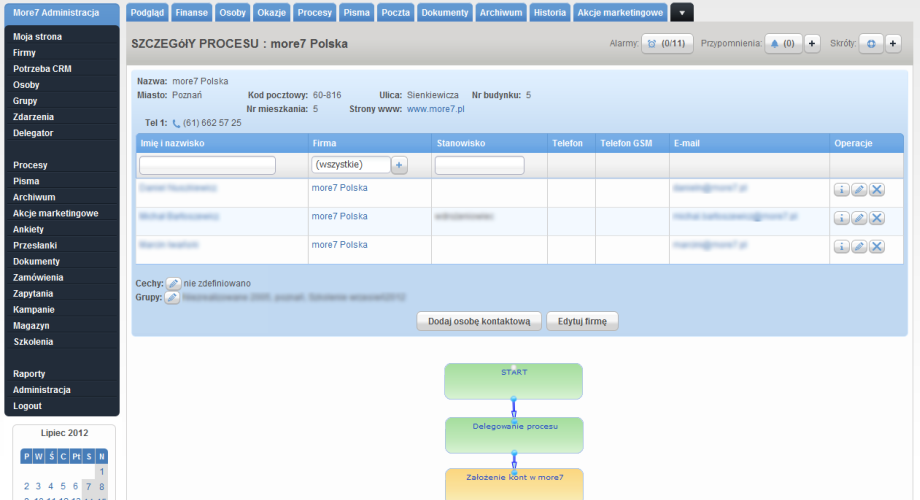This screenshot has width=920, height=500.
Task: Switch to the Finanse tab
Action: click(x=191, y=13)
